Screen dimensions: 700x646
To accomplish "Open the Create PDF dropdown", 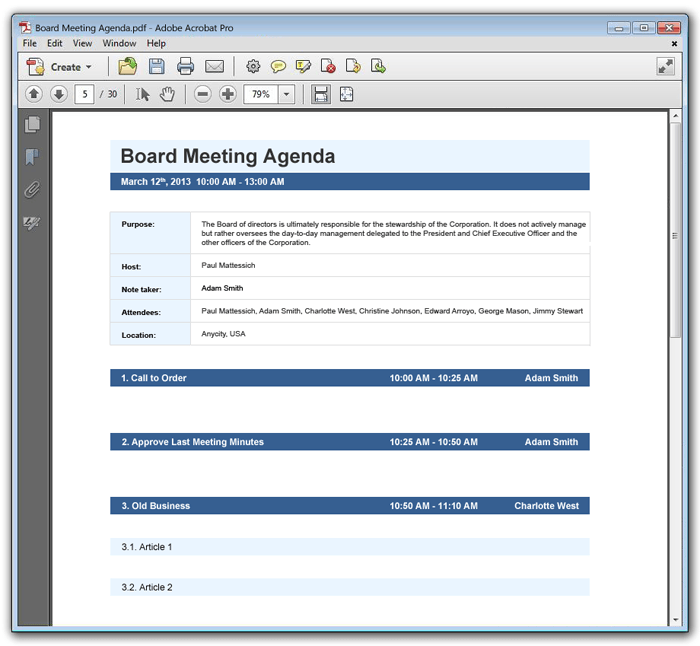I will pyautogui.click(x=59, y=67).
